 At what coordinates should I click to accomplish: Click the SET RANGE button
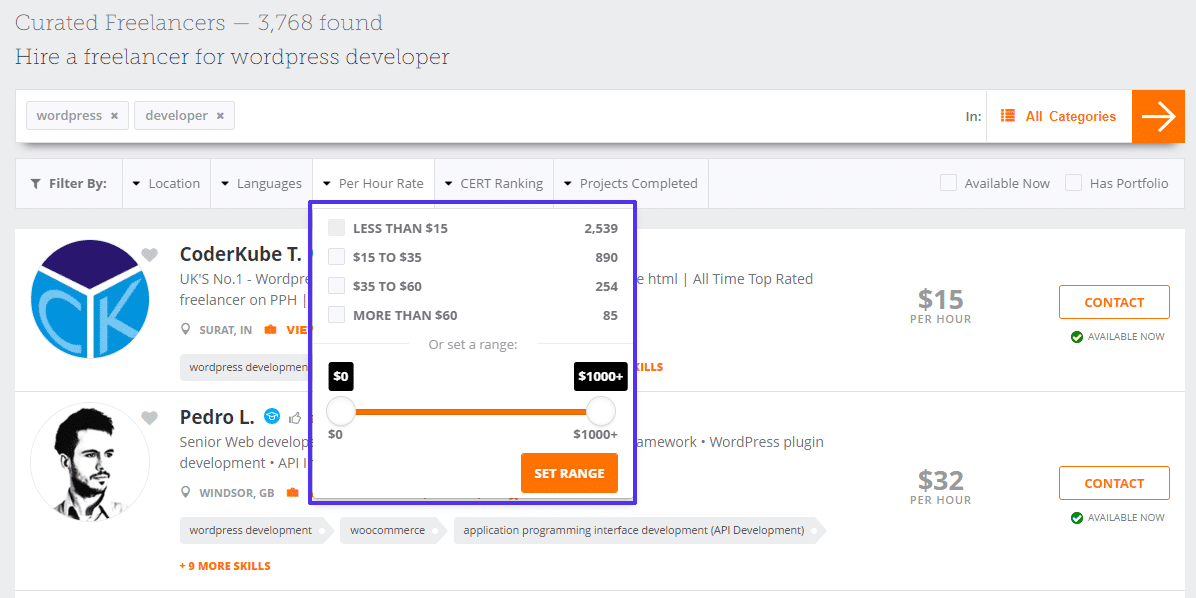click(569, 473)
